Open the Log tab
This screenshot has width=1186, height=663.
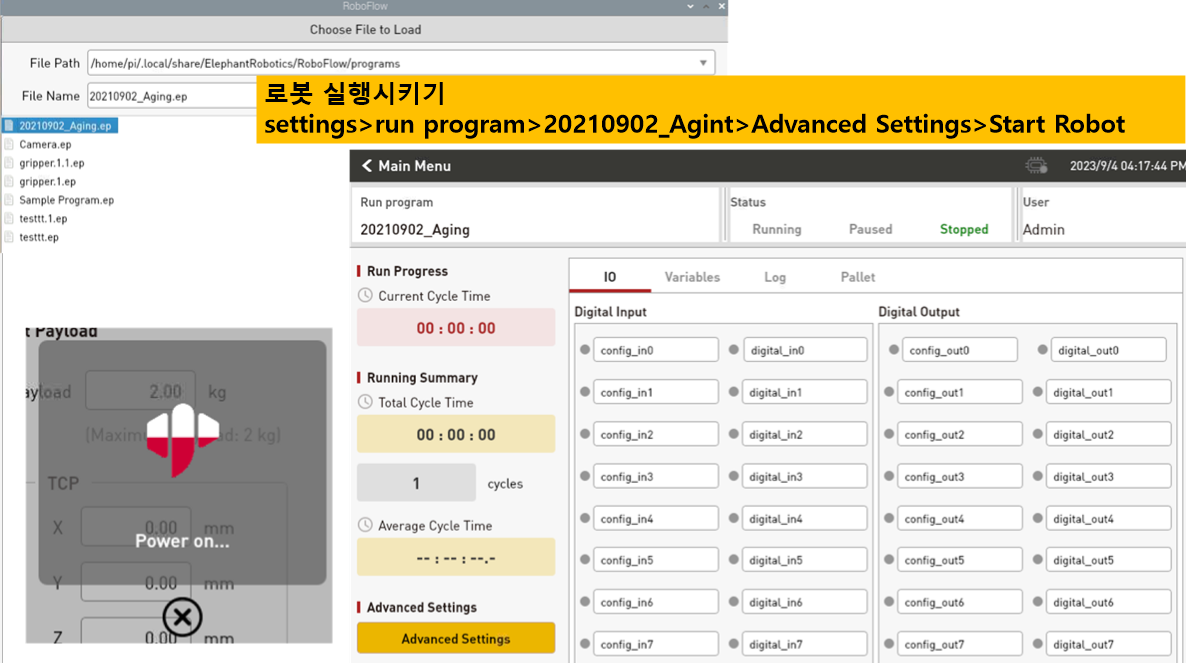775,277
